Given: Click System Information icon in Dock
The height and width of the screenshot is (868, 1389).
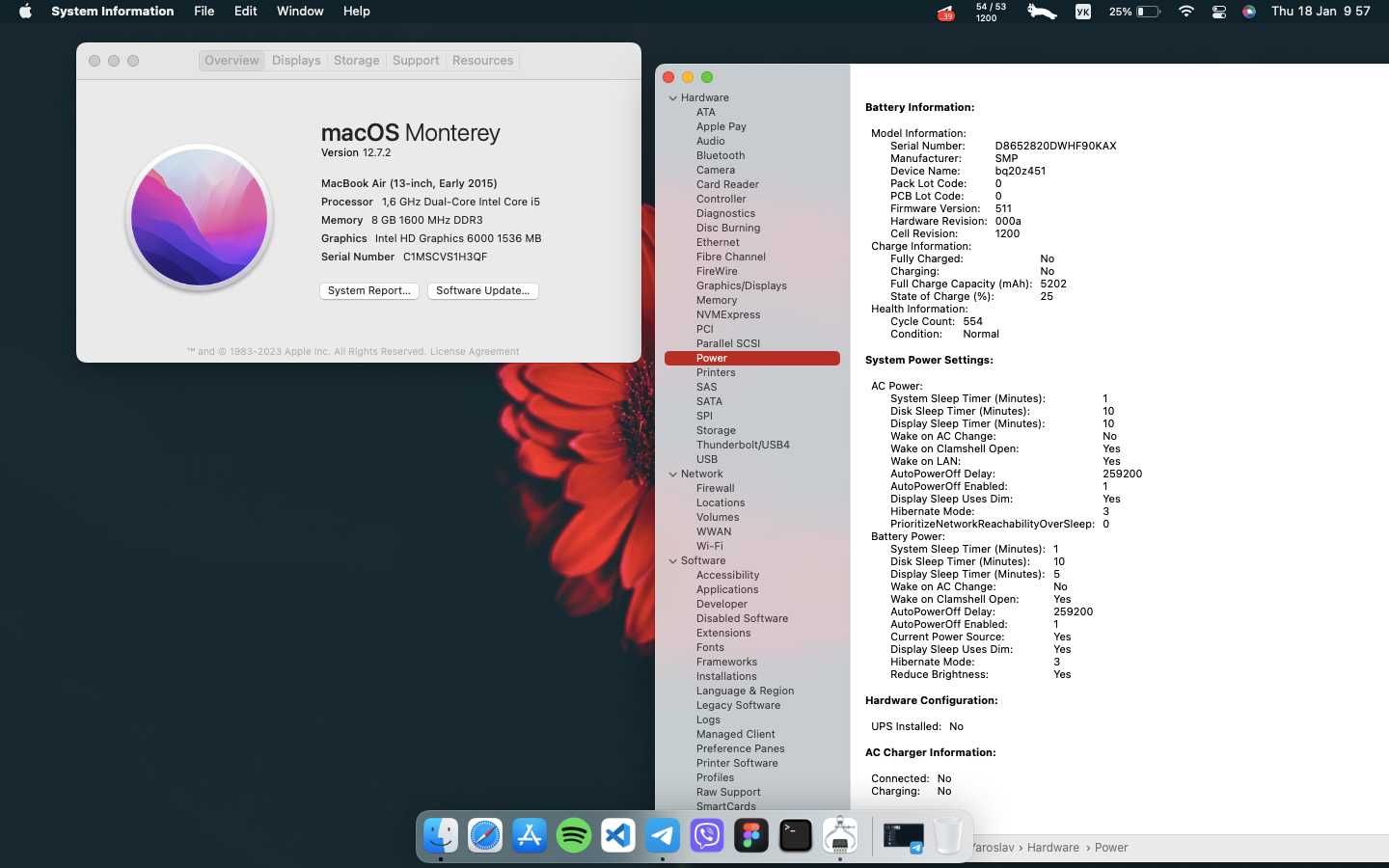Looking at the screenshot, I should click(840, 835).
